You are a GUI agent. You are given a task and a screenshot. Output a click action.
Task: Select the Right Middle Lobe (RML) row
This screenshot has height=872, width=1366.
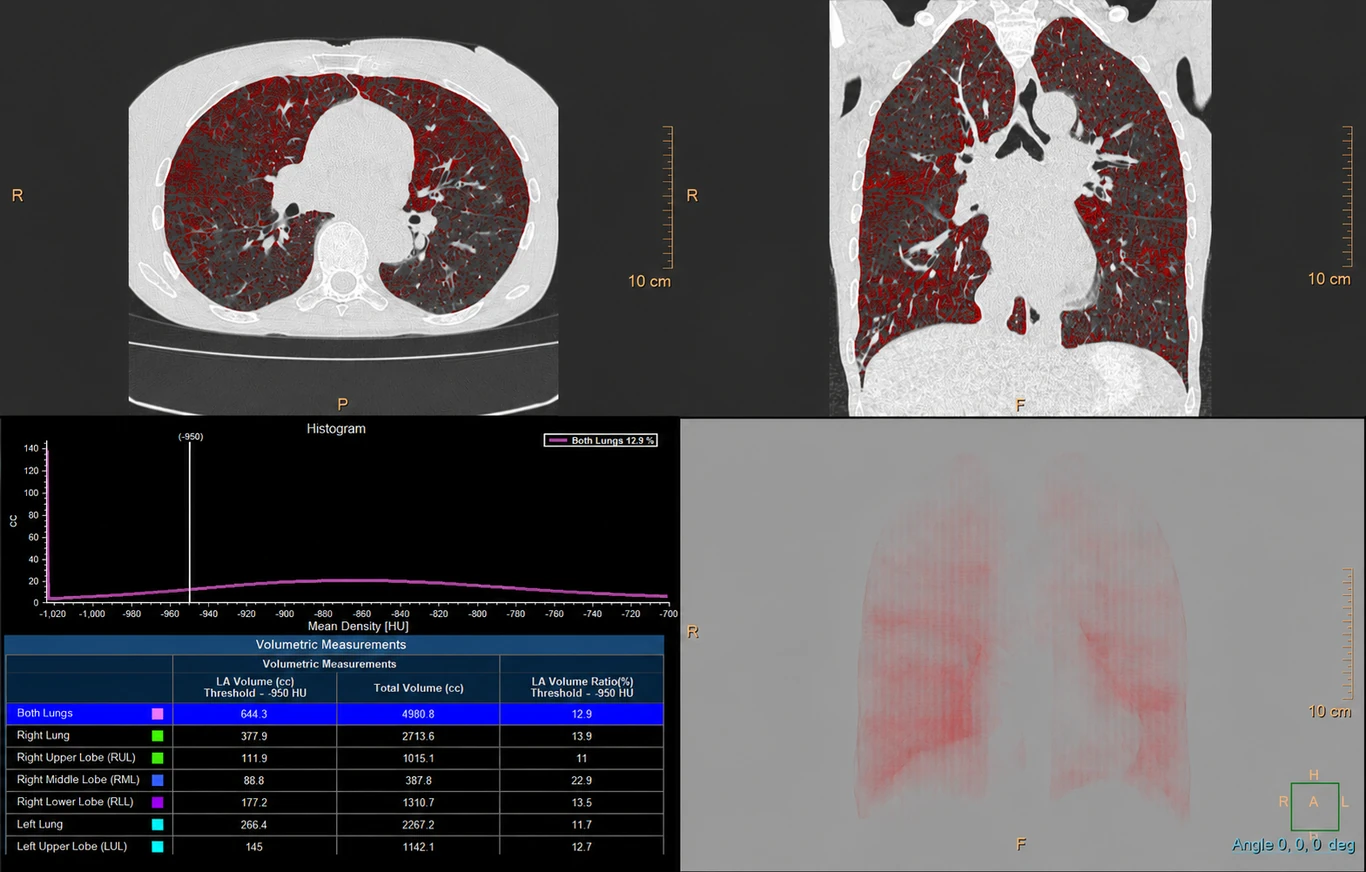334,780
